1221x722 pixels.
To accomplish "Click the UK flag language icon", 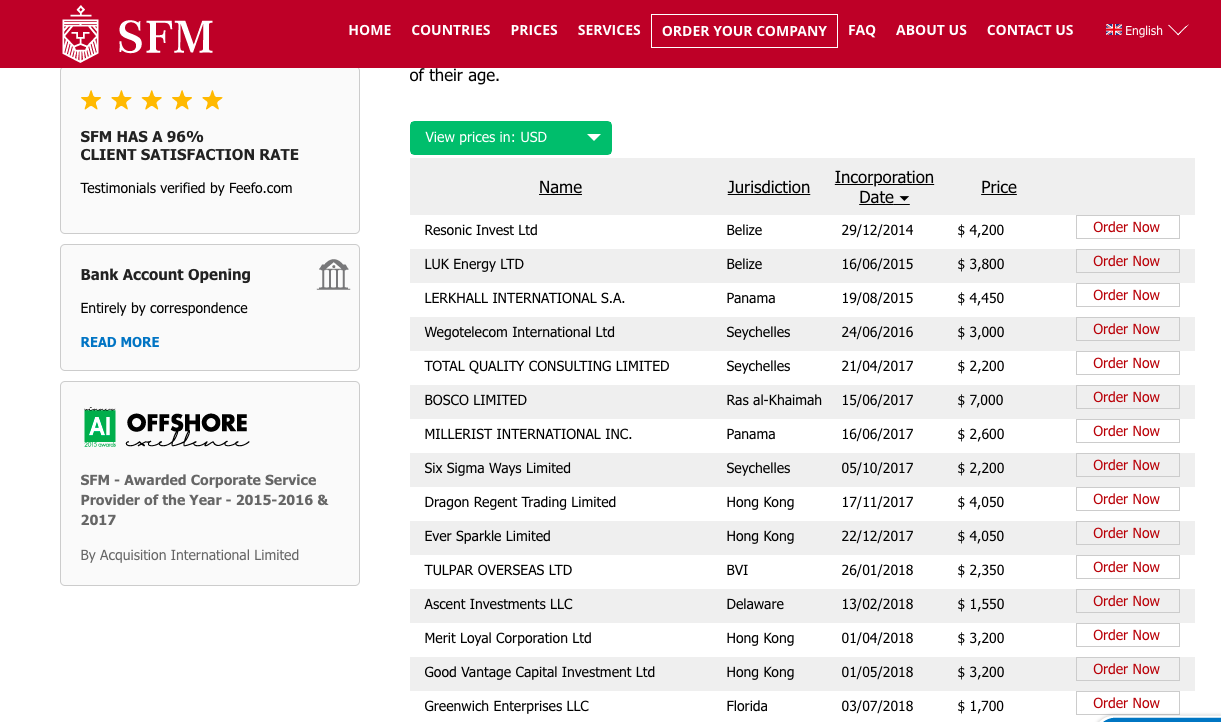I will tap(1113, 30).
